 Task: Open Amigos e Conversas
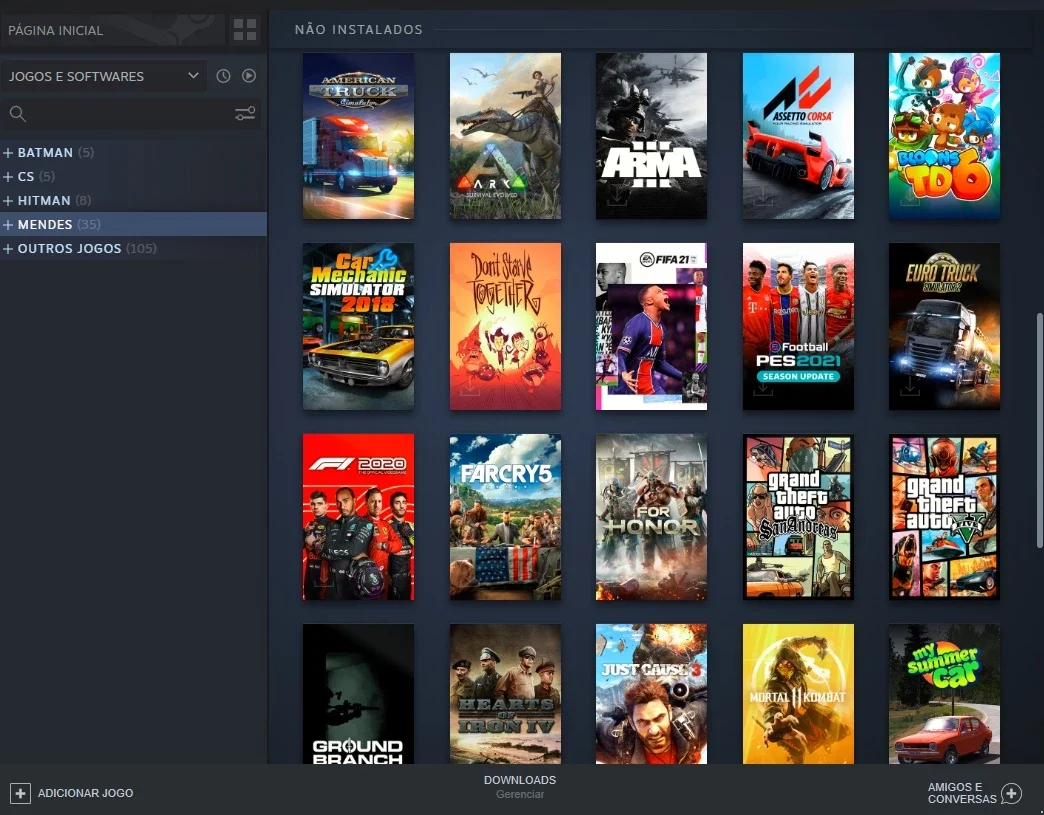975,793
